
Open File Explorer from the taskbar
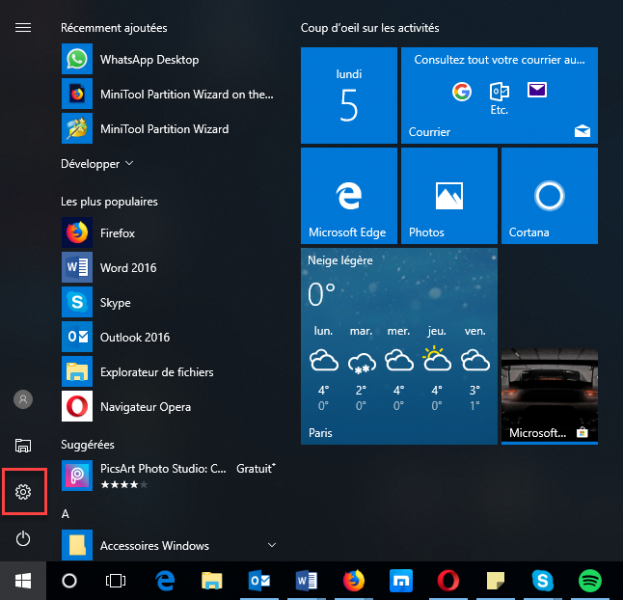pos(212,581)
